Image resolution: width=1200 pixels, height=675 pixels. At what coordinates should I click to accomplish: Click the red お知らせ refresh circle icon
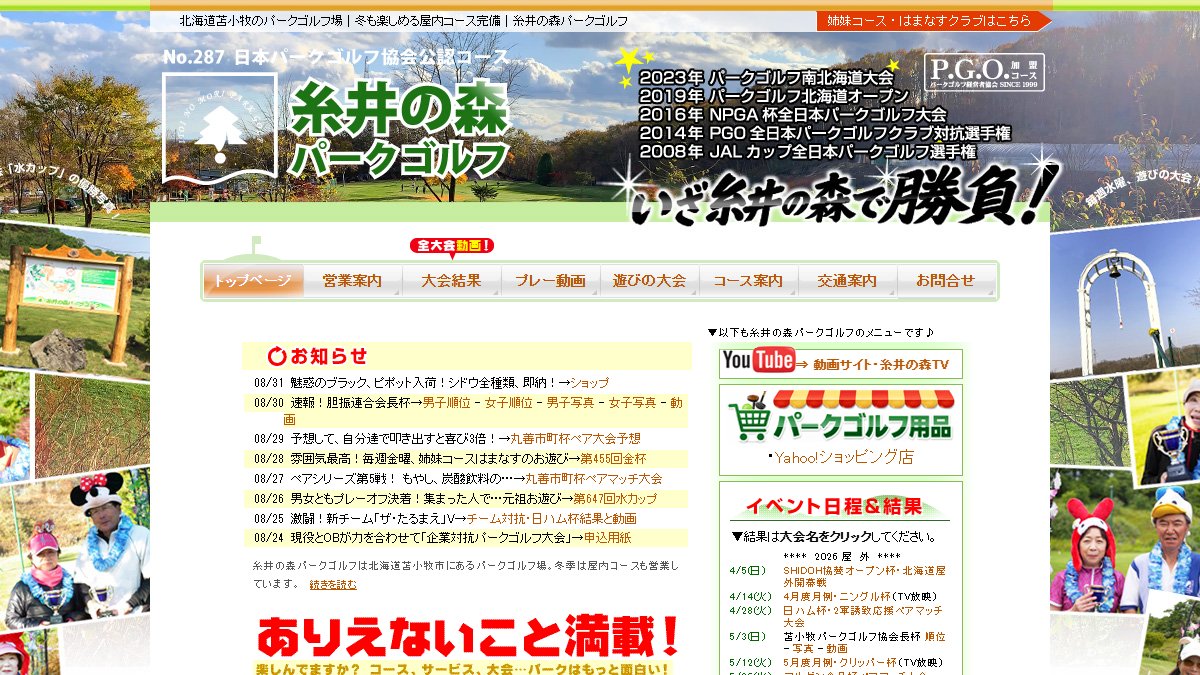277,355
